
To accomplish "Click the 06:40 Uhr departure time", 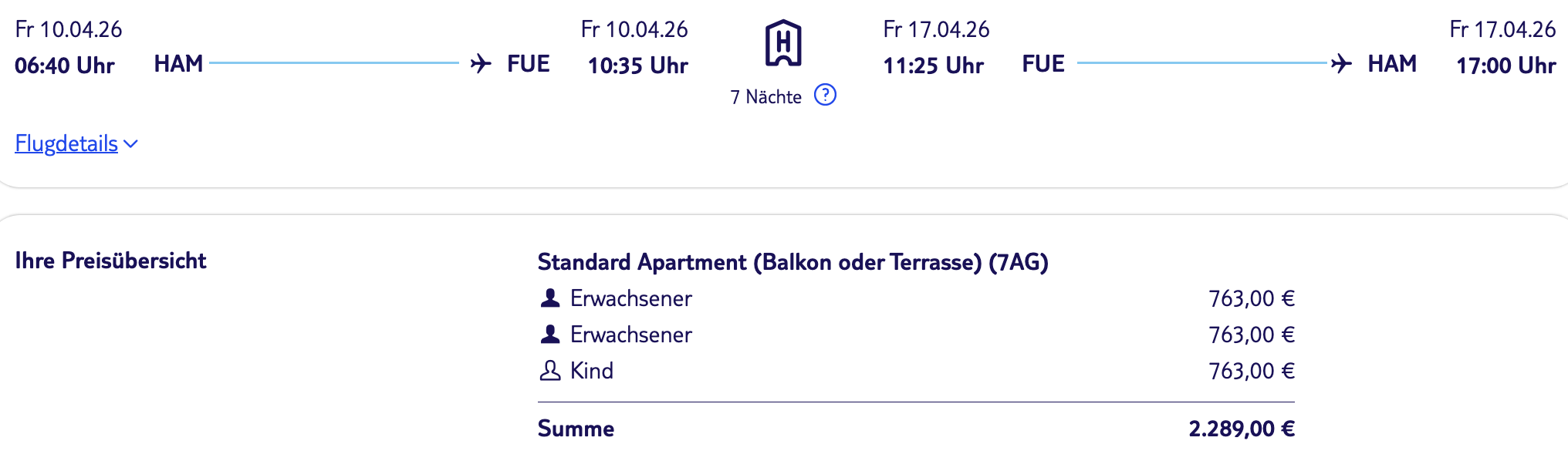I will [x=65, y=66].
